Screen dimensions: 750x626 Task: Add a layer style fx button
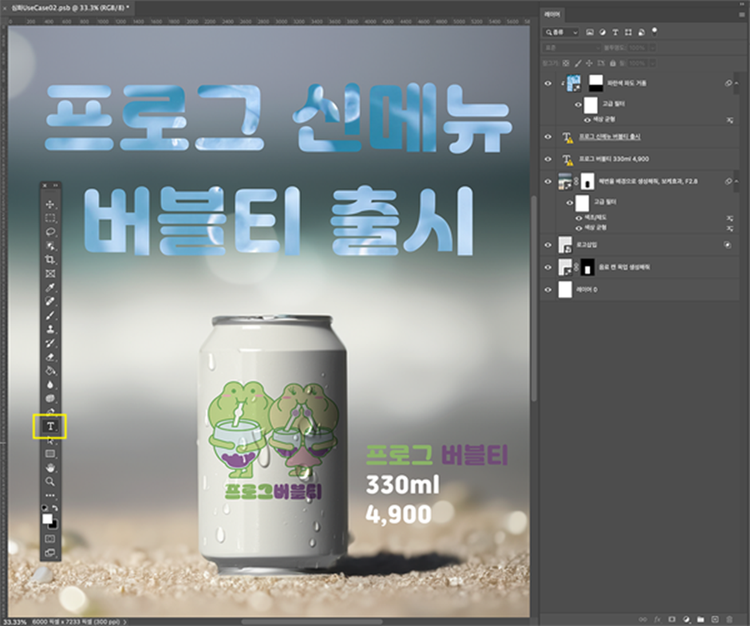(x=657, y=619)
